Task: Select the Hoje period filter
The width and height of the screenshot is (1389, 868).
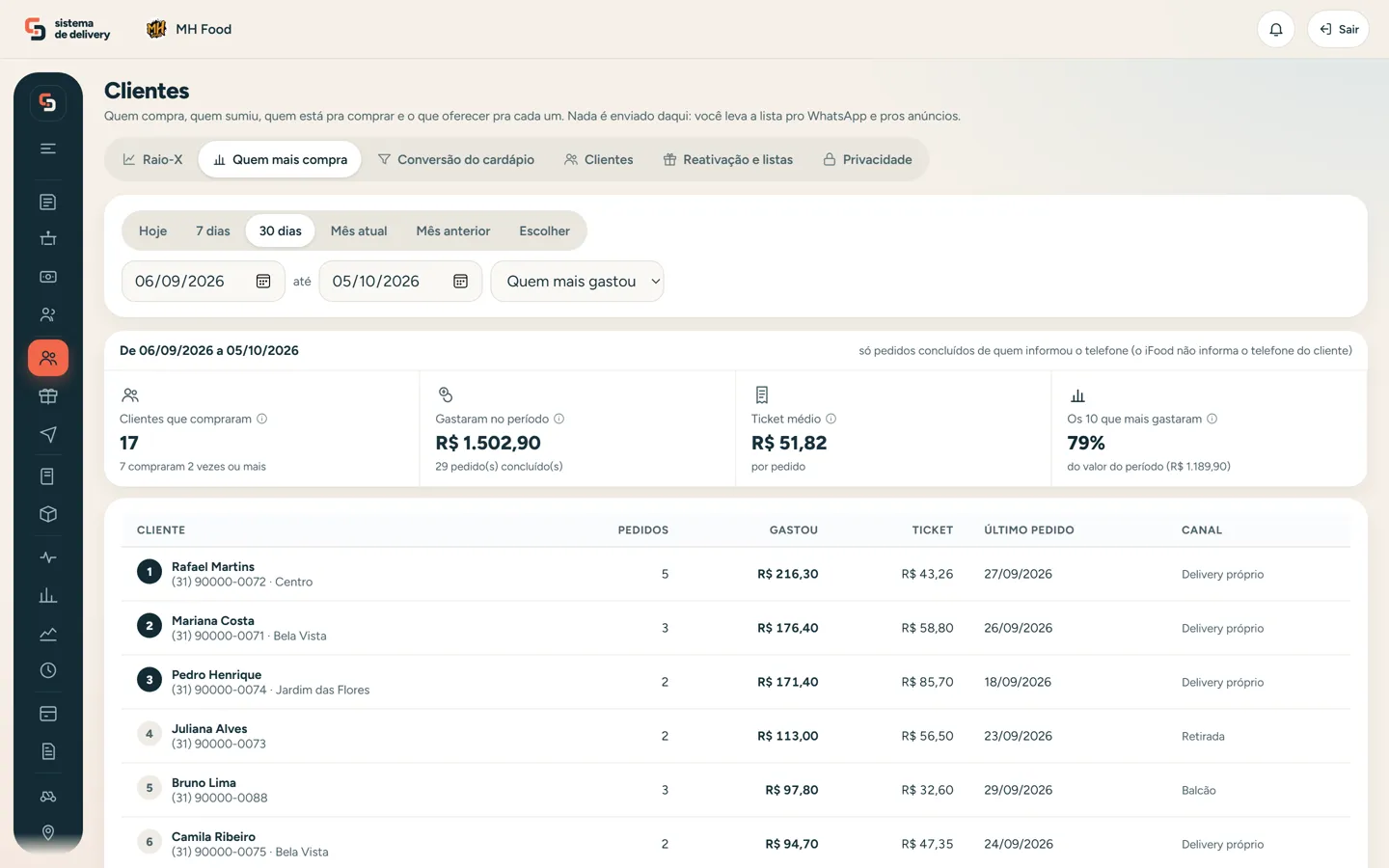Action: pyautogui.click(x=152, y=231)
